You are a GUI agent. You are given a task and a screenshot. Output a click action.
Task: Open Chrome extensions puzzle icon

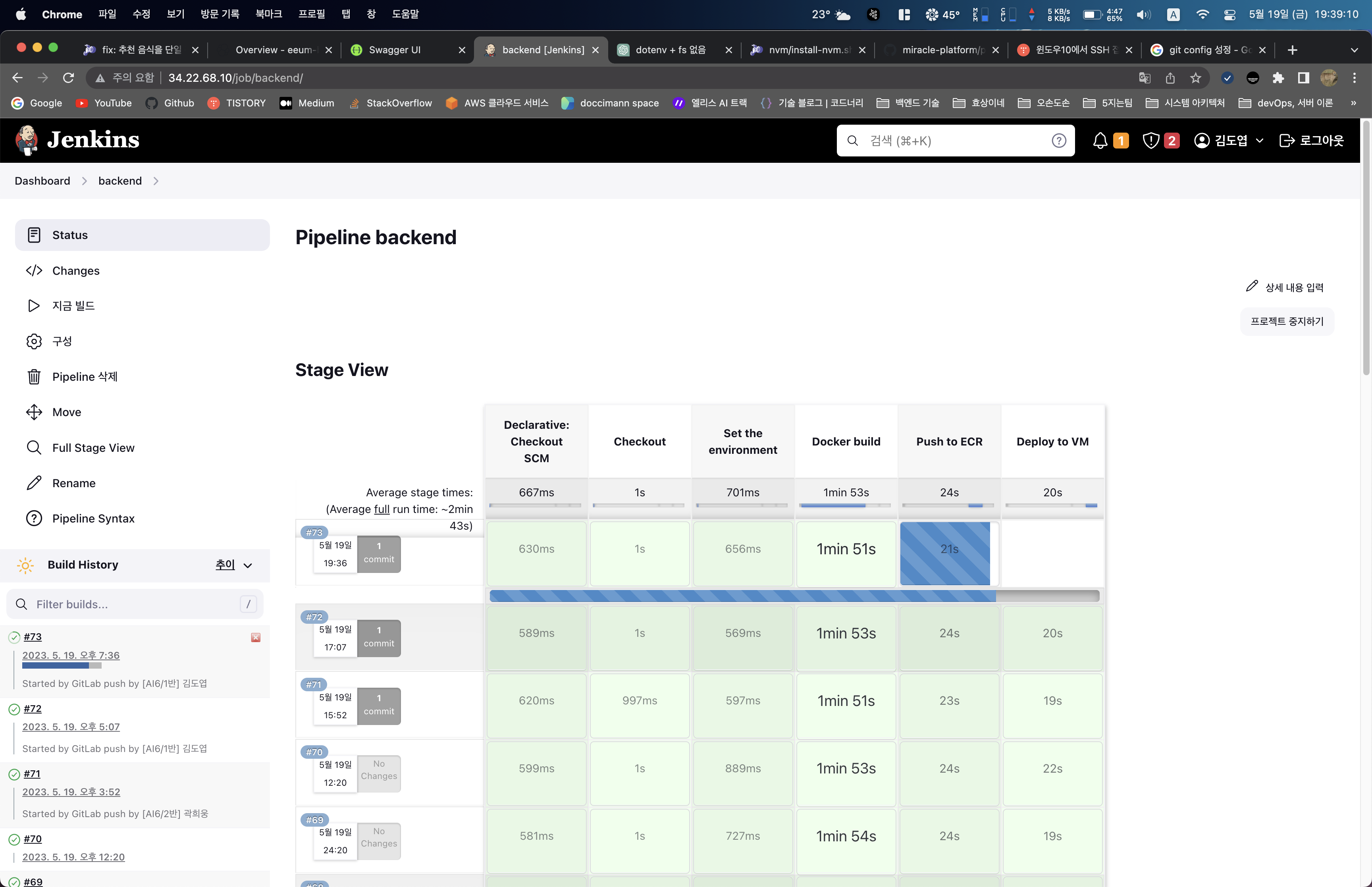point(1278,78)
